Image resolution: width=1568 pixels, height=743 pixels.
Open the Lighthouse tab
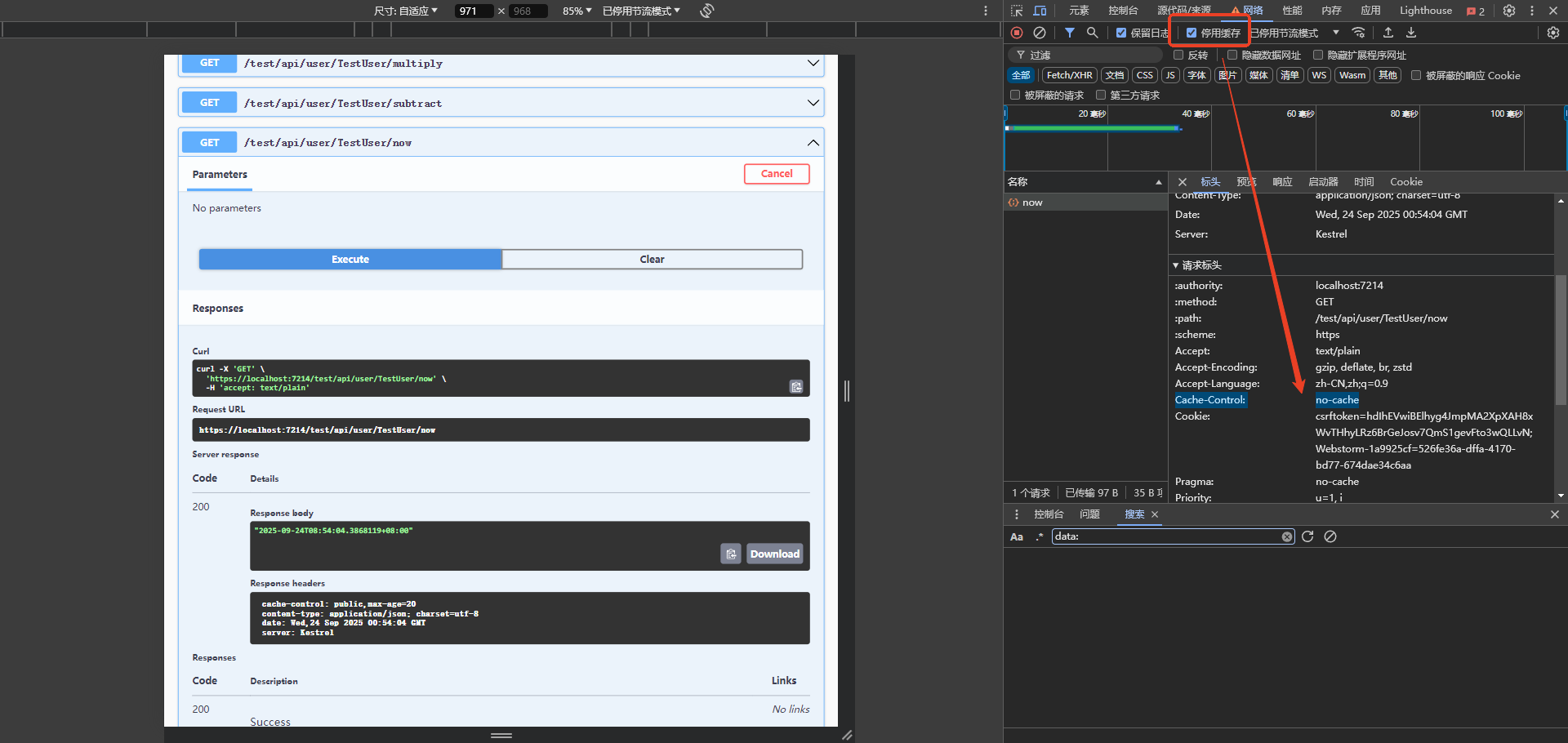1426,11
